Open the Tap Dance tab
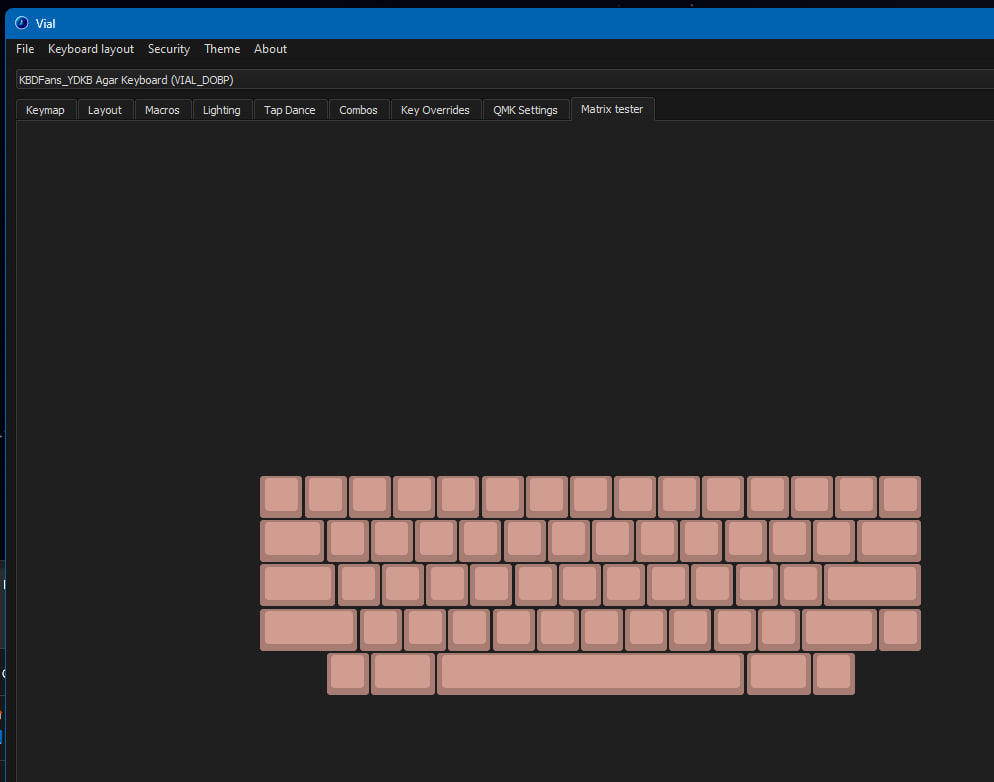 [x=290, y=110]
